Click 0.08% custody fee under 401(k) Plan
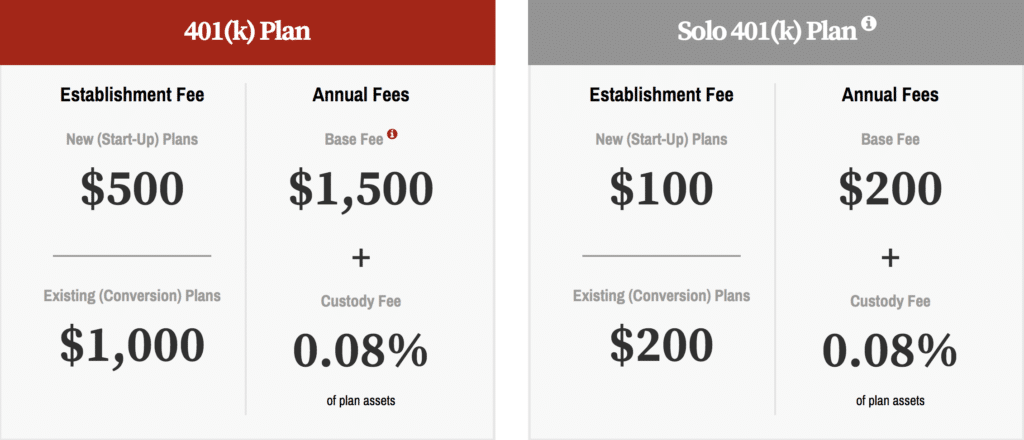 [x=361, y=351]
